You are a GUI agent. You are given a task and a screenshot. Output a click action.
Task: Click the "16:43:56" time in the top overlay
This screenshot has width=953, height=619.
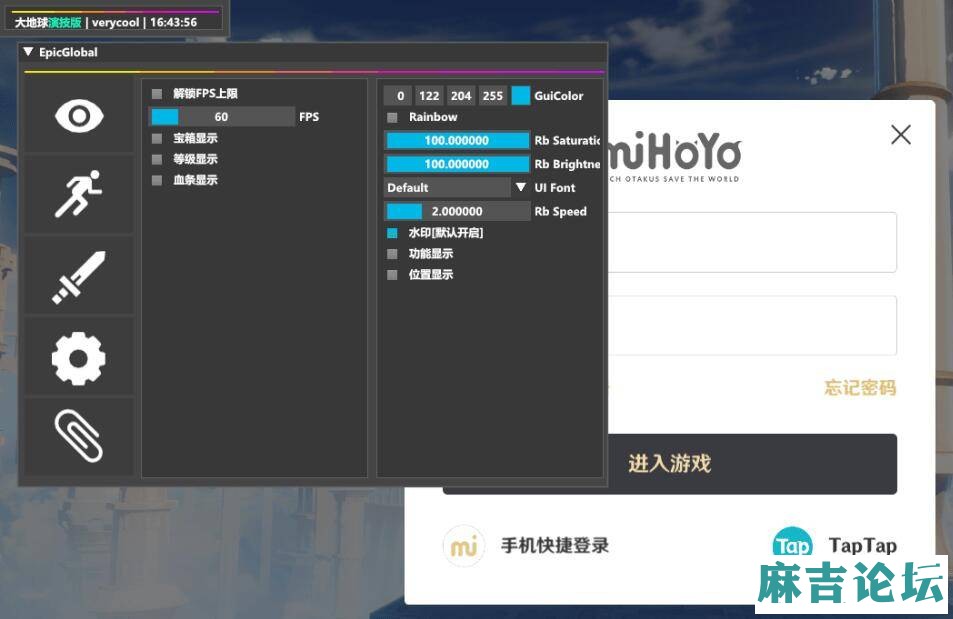173,22
